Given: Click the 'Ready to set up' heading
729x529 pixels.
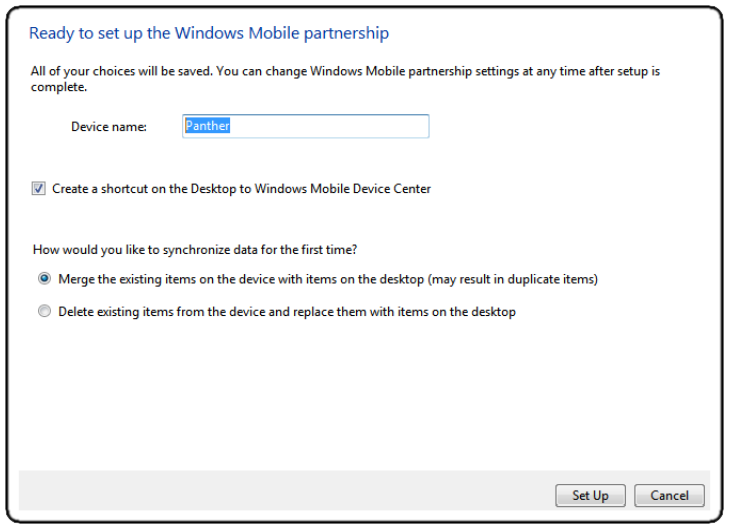Looking at the screenshot, I should [209, 33].
